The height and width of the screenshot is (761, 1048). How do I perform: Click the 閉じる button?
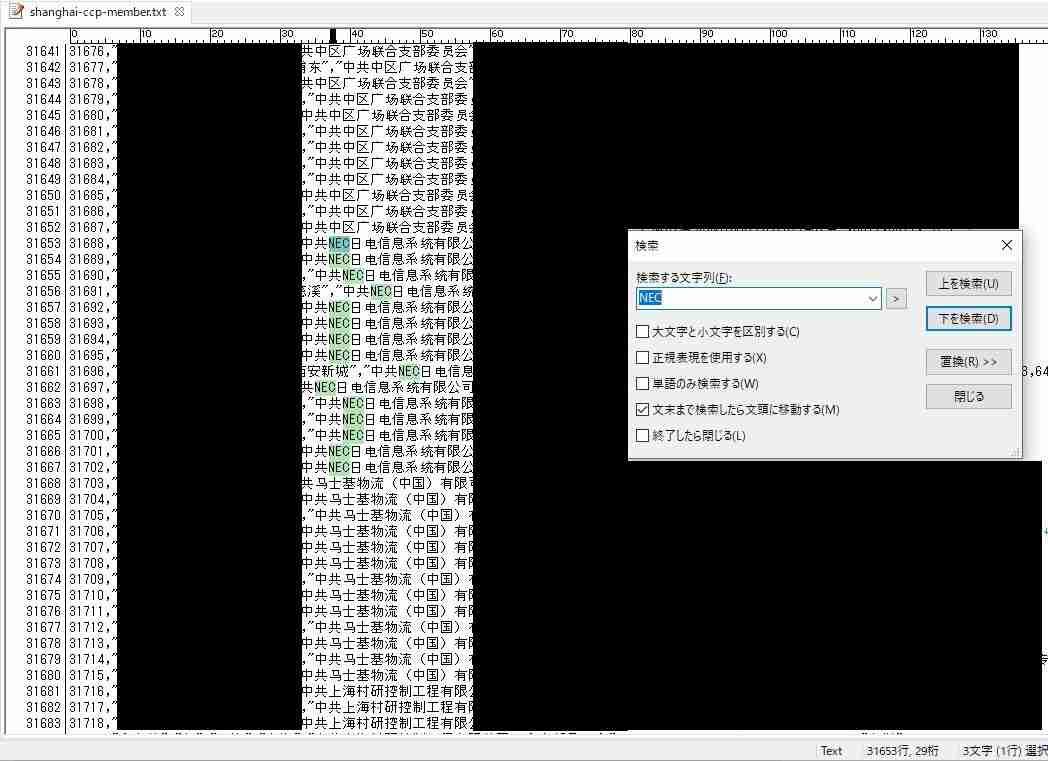coord(968,396)
